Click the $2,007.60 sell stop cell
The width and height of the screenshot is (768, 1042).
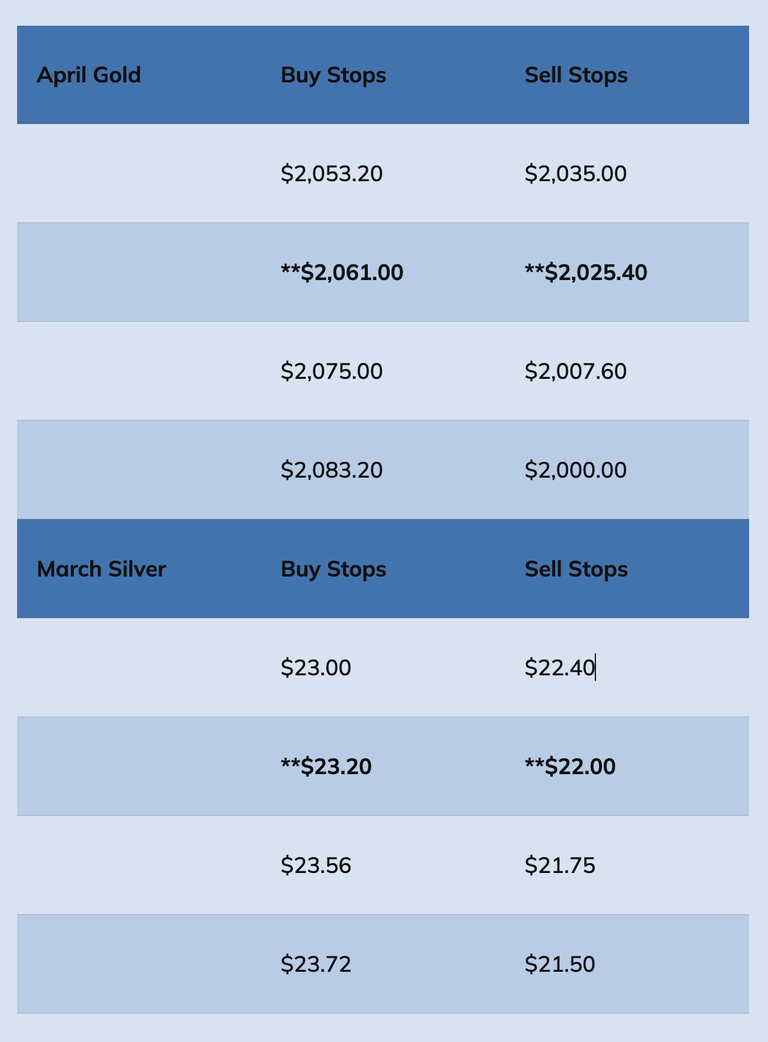pos(575,371)
